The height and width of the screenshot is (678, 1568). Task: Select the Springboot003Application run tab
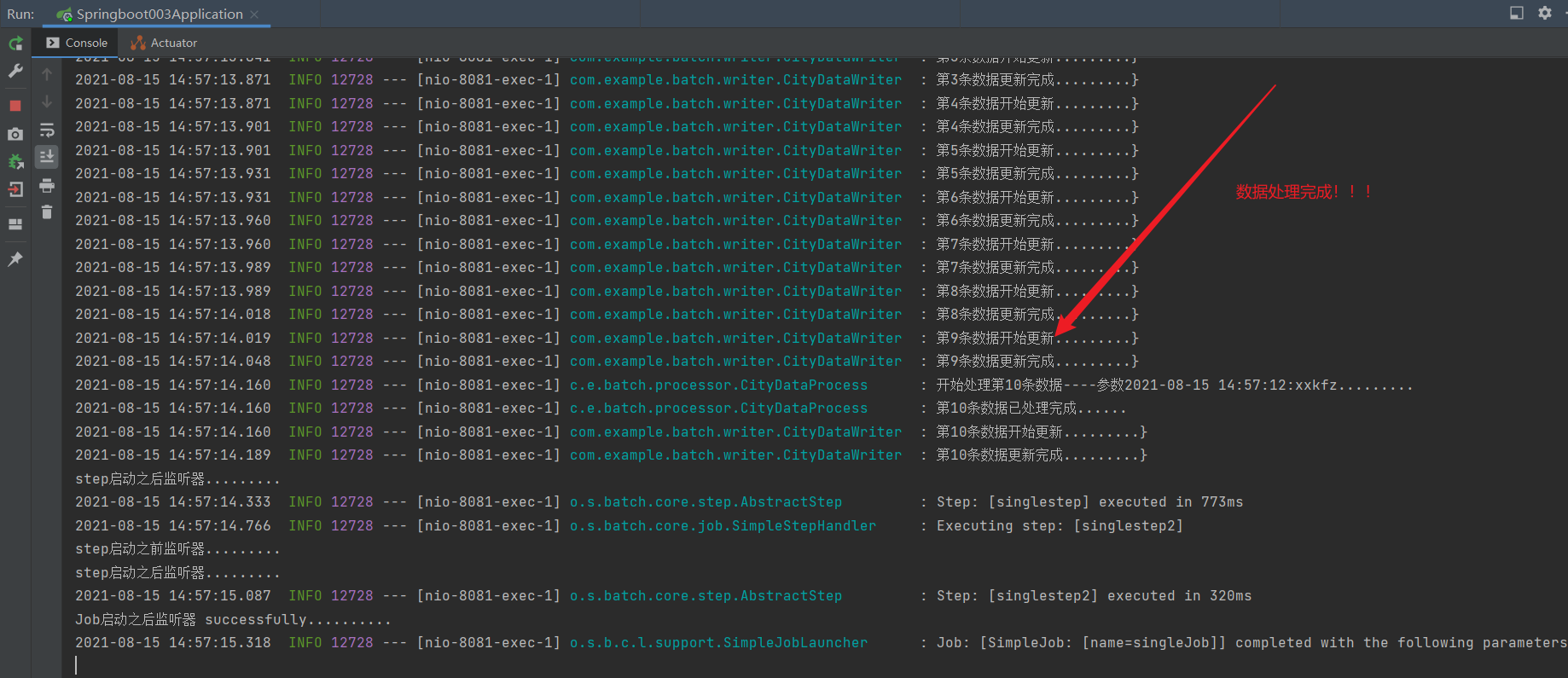tap(159, 14)
